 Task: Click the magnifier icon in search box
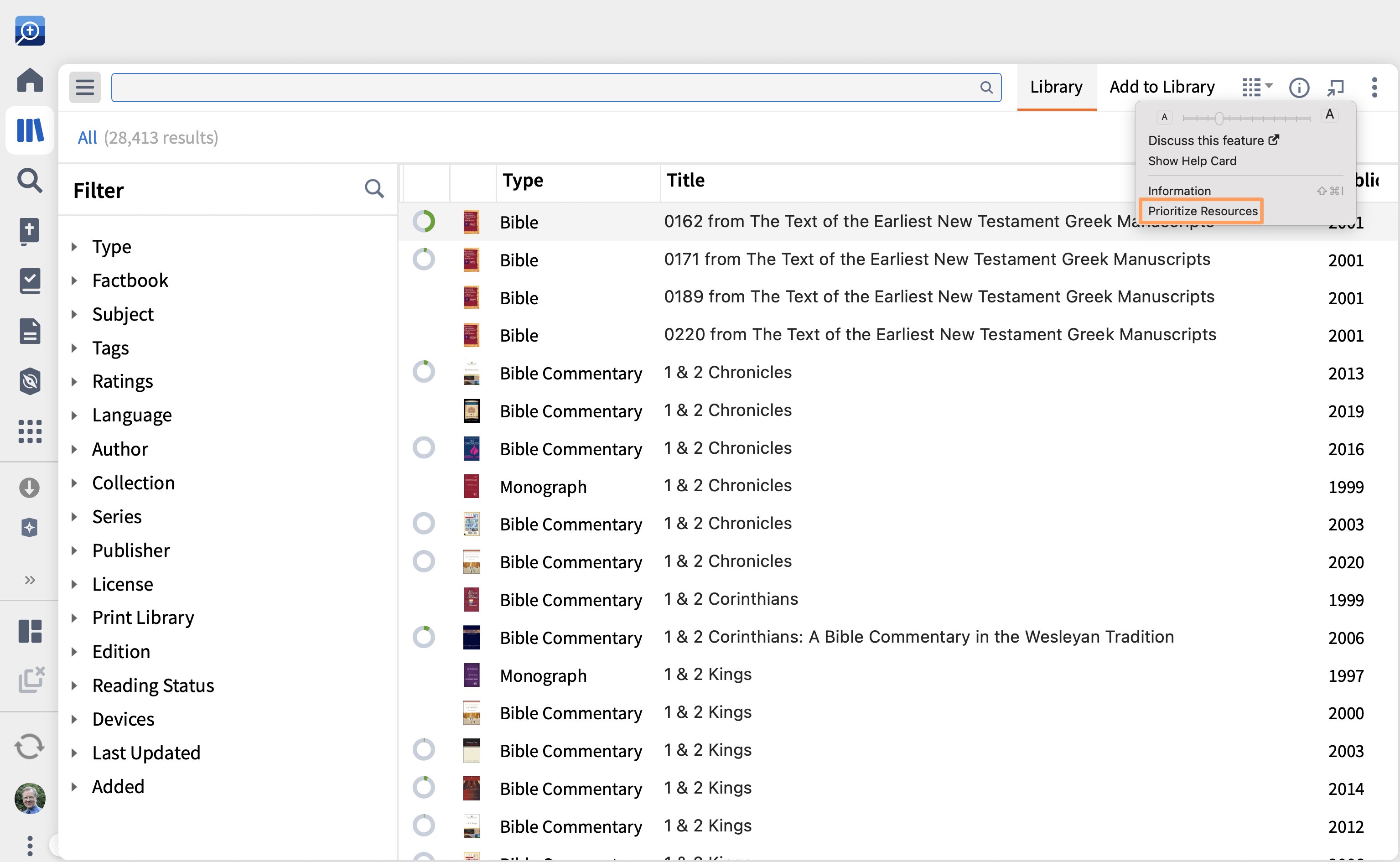click(986, 87)
